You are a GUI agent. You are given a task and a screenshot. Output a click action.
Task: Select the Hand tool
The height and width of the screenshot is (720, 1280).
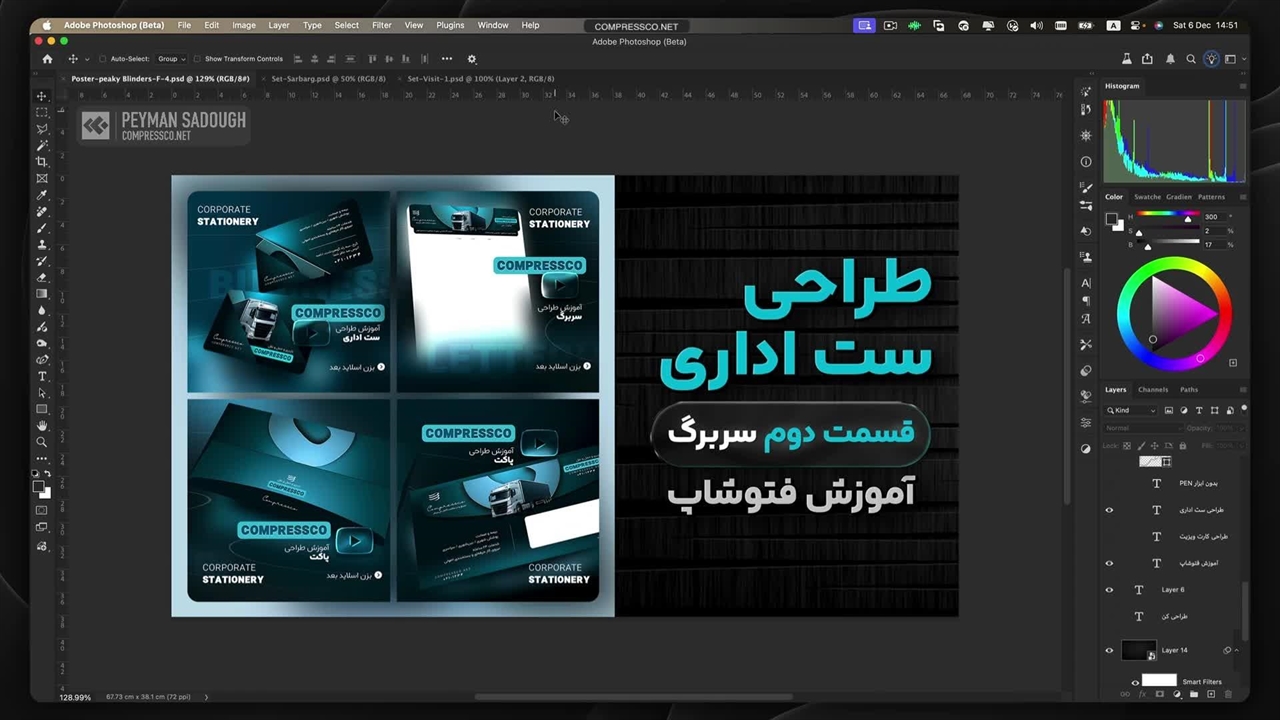pyautogui.click(x=41, y=426)
